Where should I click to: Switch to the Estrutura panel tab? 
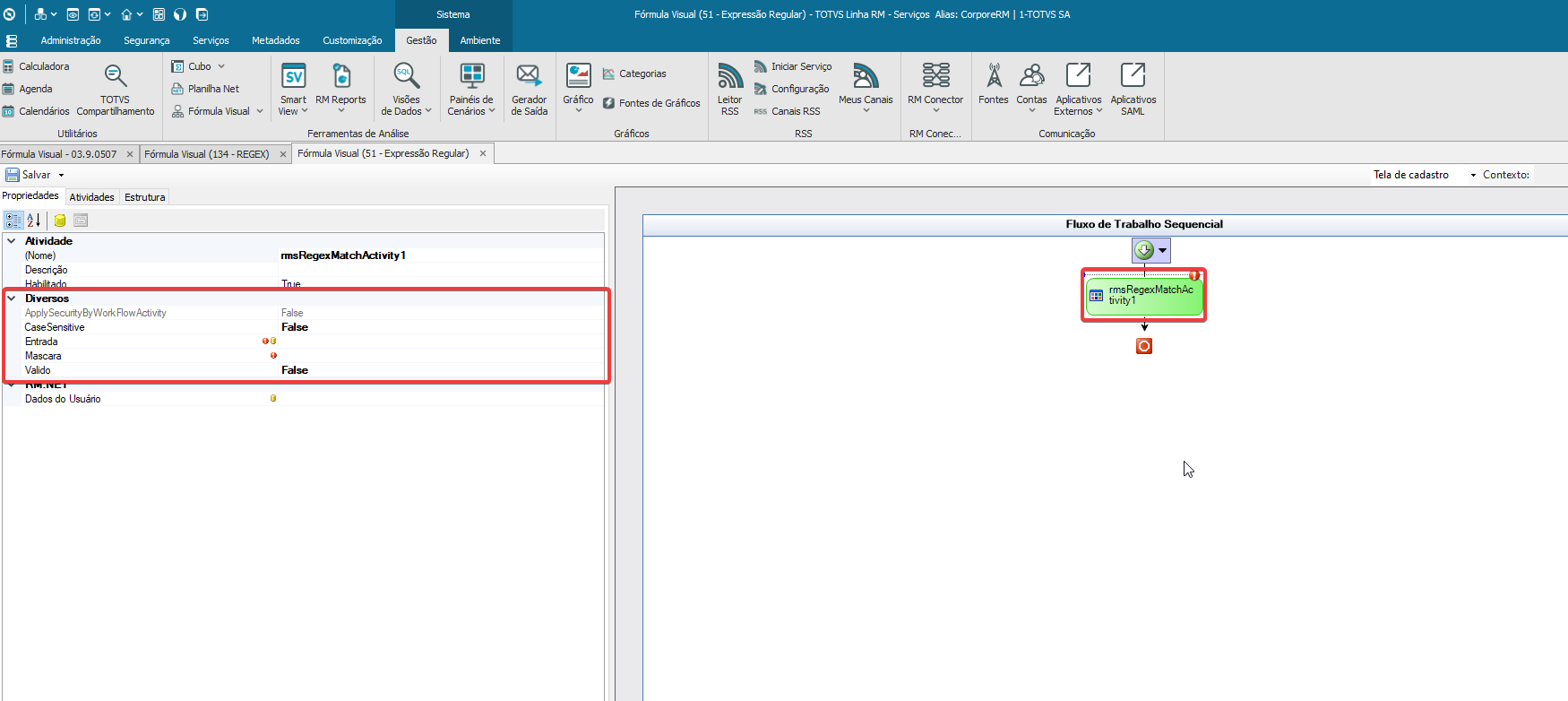145,197
